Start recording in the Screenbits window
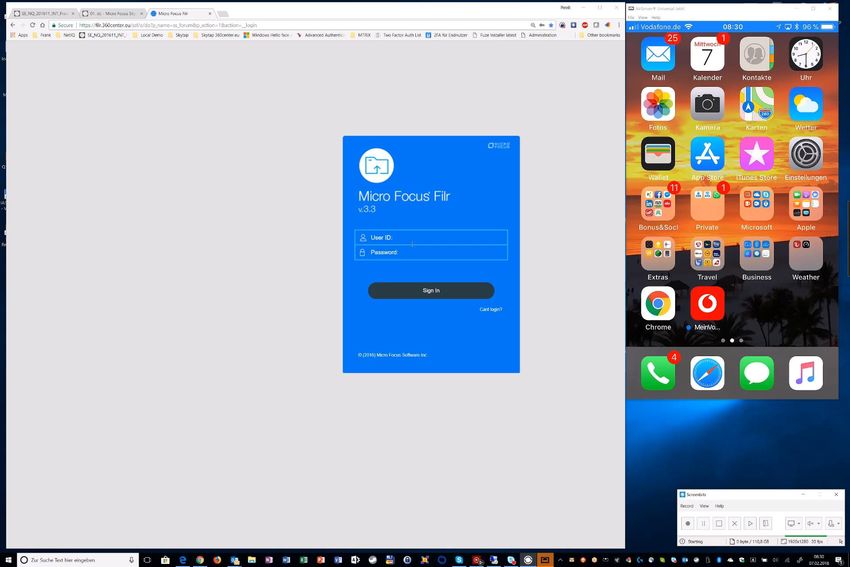Viewport: 850px width, 567px height. [687, 523]
